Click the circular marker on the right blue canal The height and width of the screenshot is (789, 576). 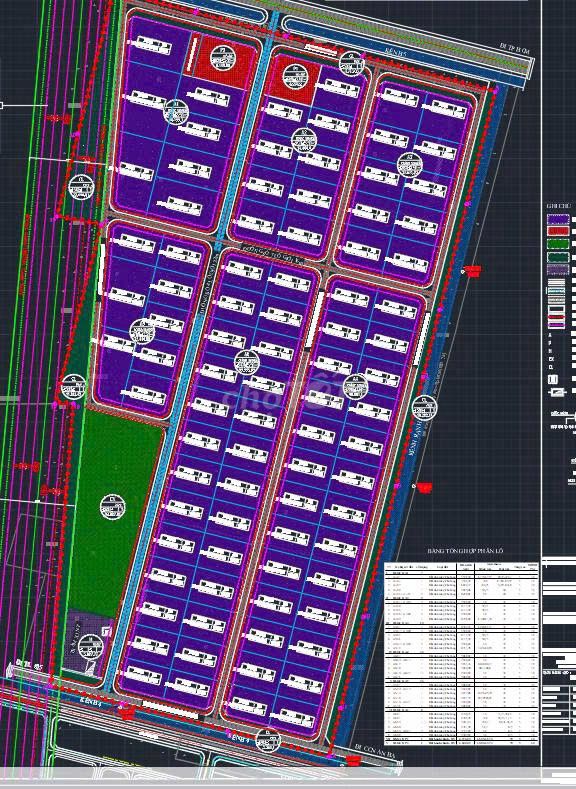pyautogui.click(x=424, y=408)
